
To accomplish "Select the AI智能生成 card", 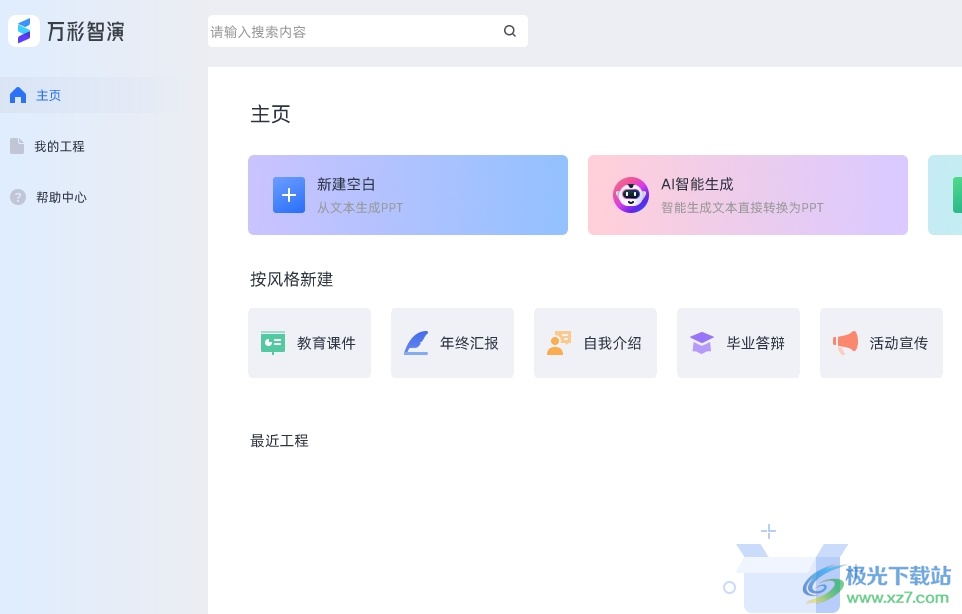I will click(748, 195).
